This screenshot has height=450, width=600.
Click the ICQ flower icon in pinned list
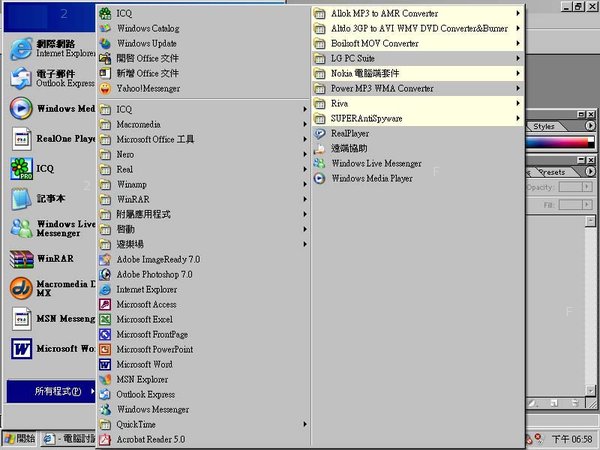pos(21,169)
